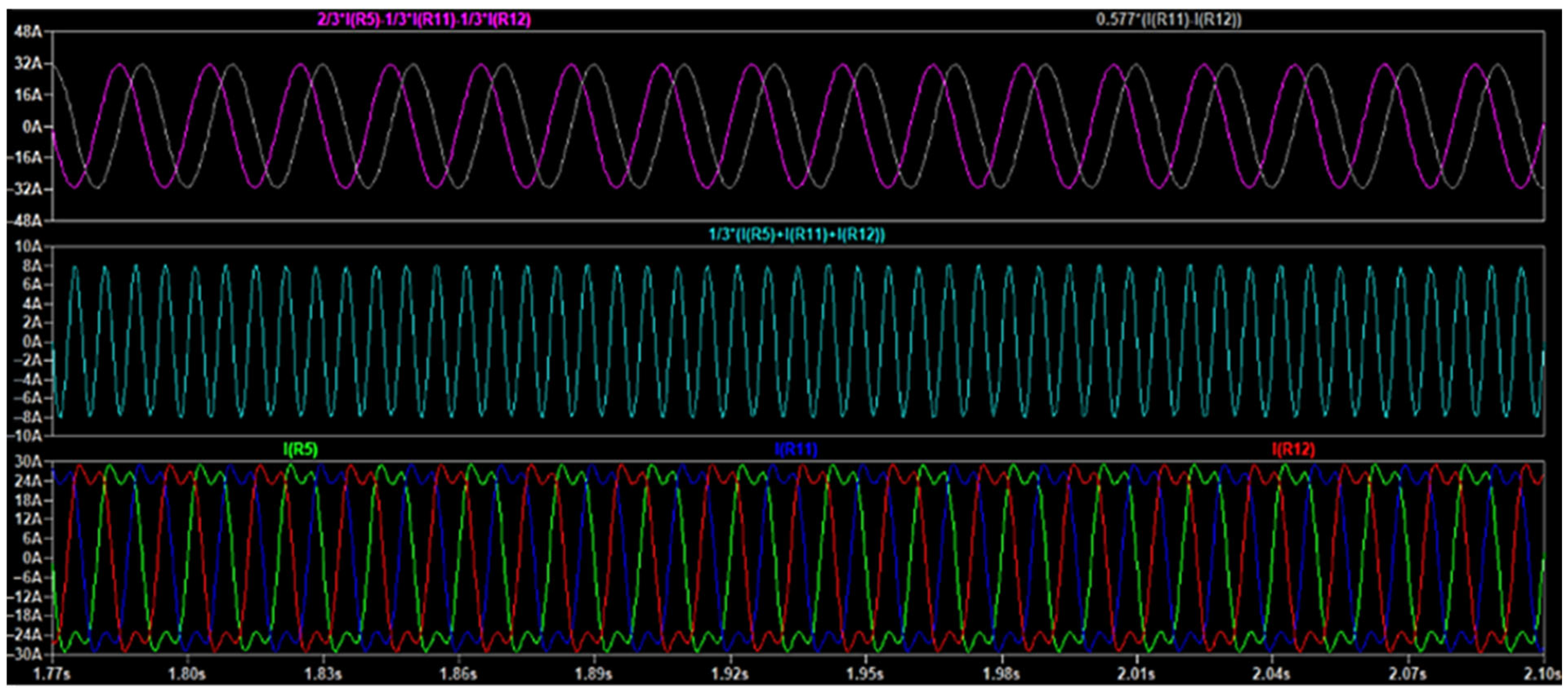Screen dimensions: 1568x692
Task: Click the 1.77s time axis label
Action: (53, 674)
